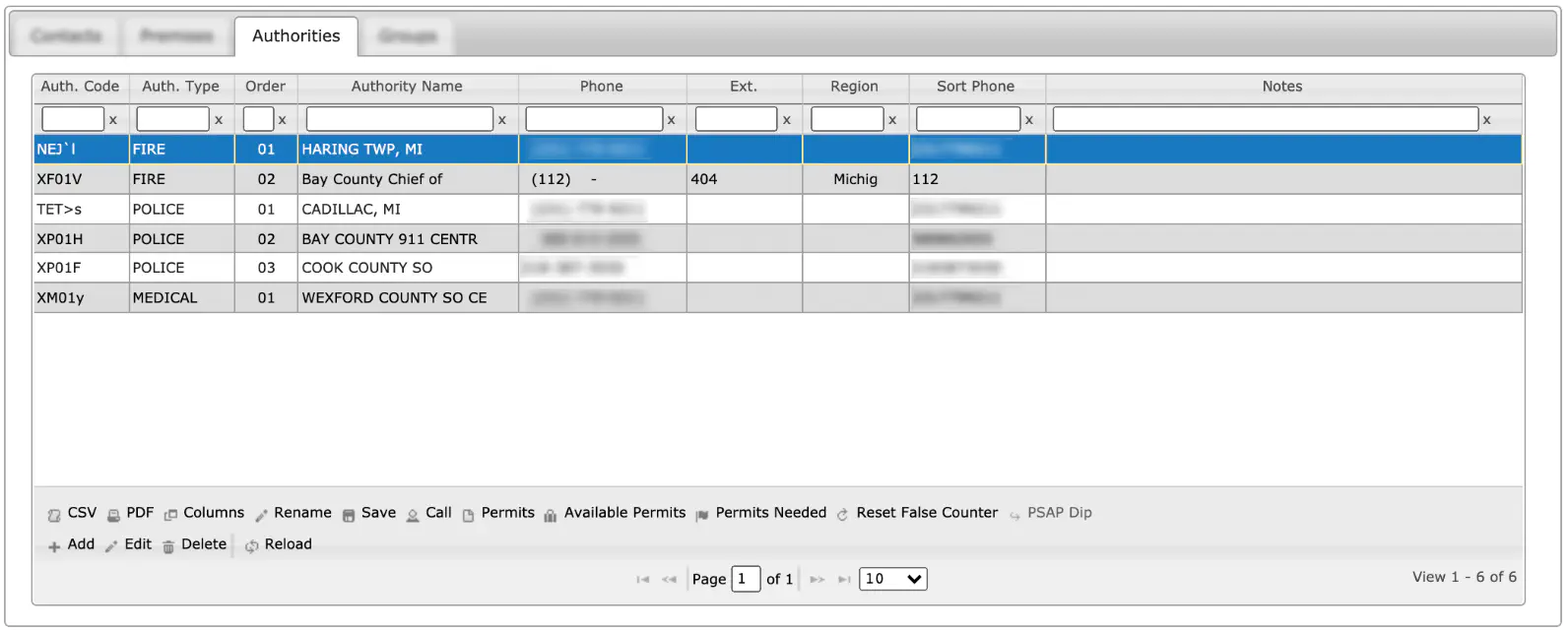Click the CSV export icon
This screenshot has width=1568, height=632.
point(54,515)
